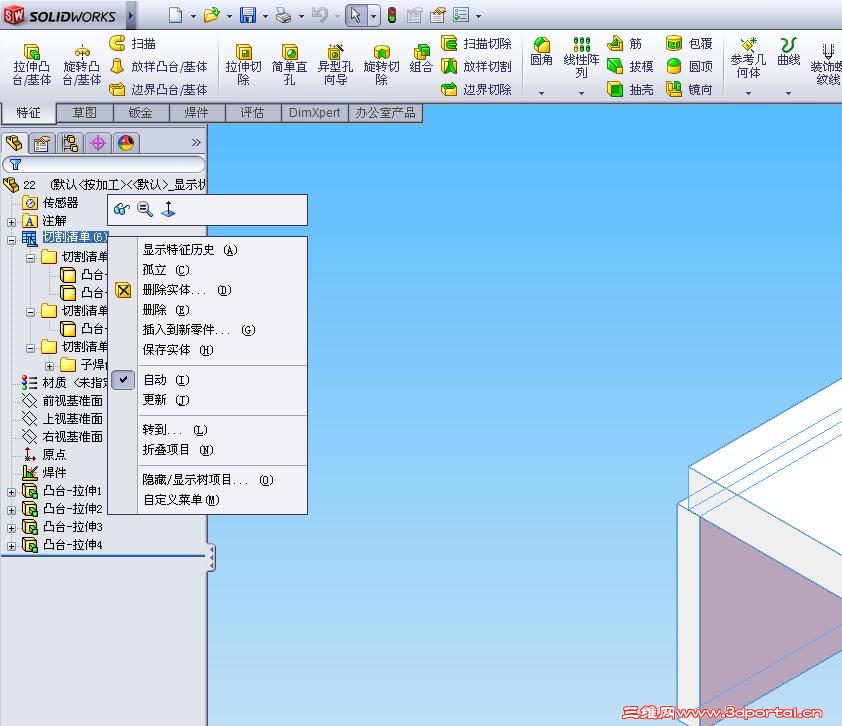Click the 拔模 draft tool
The height and width of the screenshot is (726, 842).
coord(630,67)
